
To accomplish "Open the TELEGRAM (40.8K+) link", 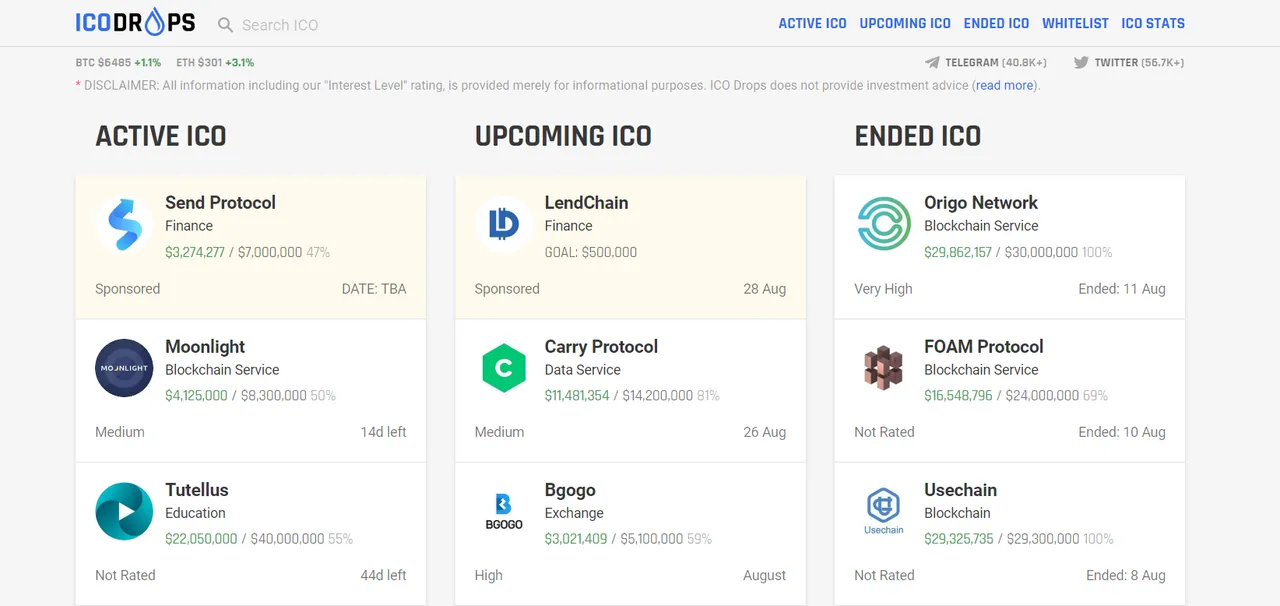I will tap(996, 62).
